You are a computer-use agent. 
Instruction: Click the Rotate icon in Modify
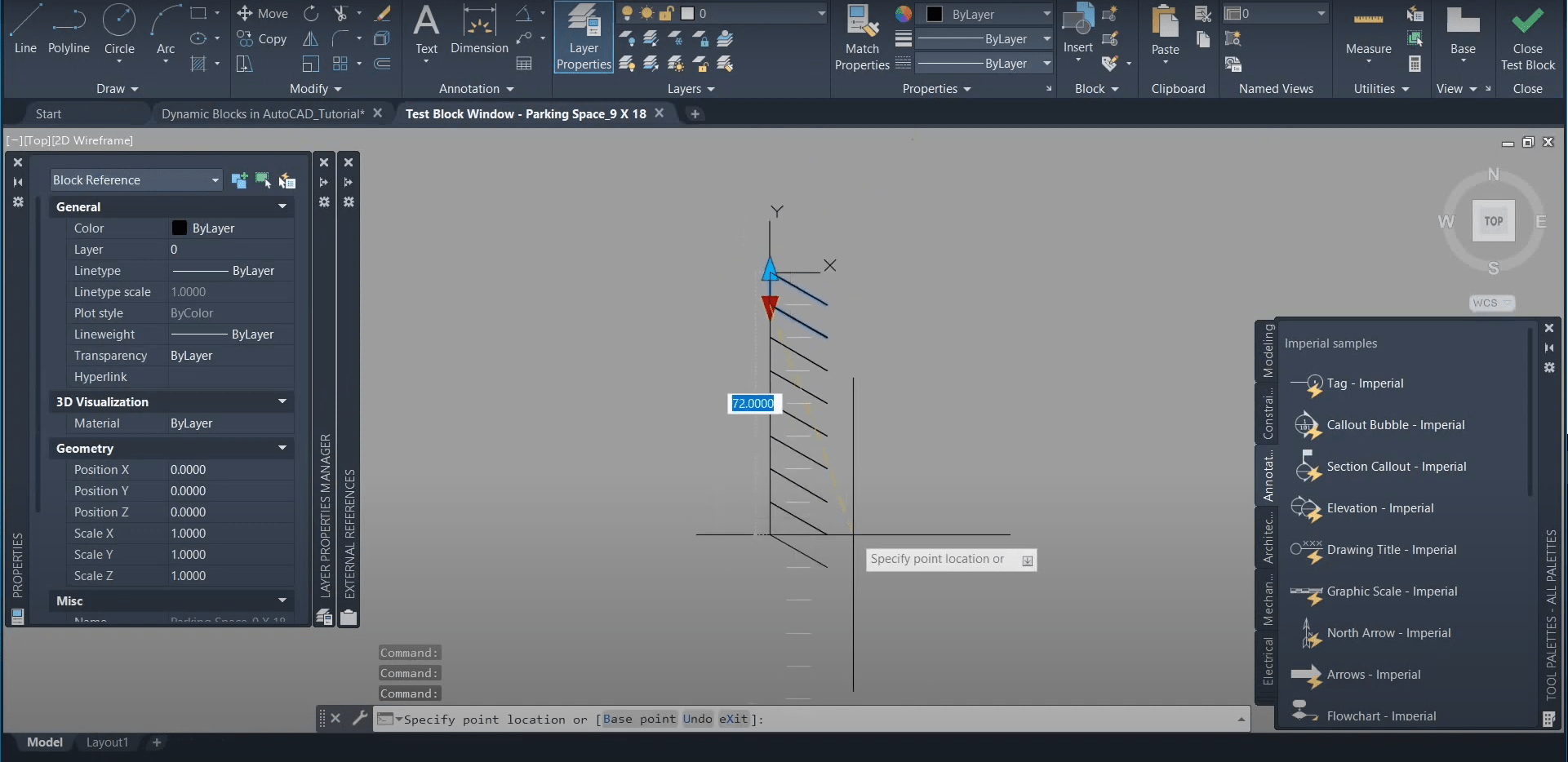click(311, 14)
